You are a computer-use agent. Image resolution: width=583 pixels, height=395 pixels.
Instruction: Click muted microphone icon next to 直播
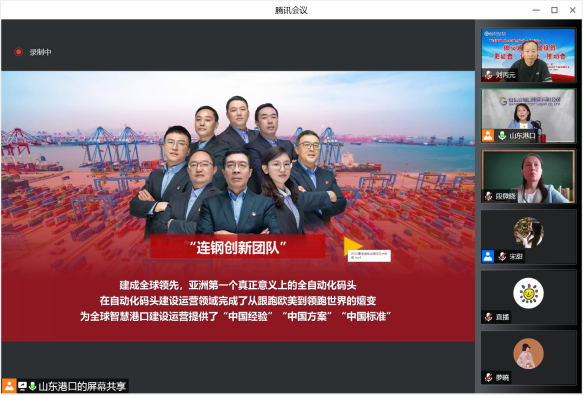tap(489, 317)
